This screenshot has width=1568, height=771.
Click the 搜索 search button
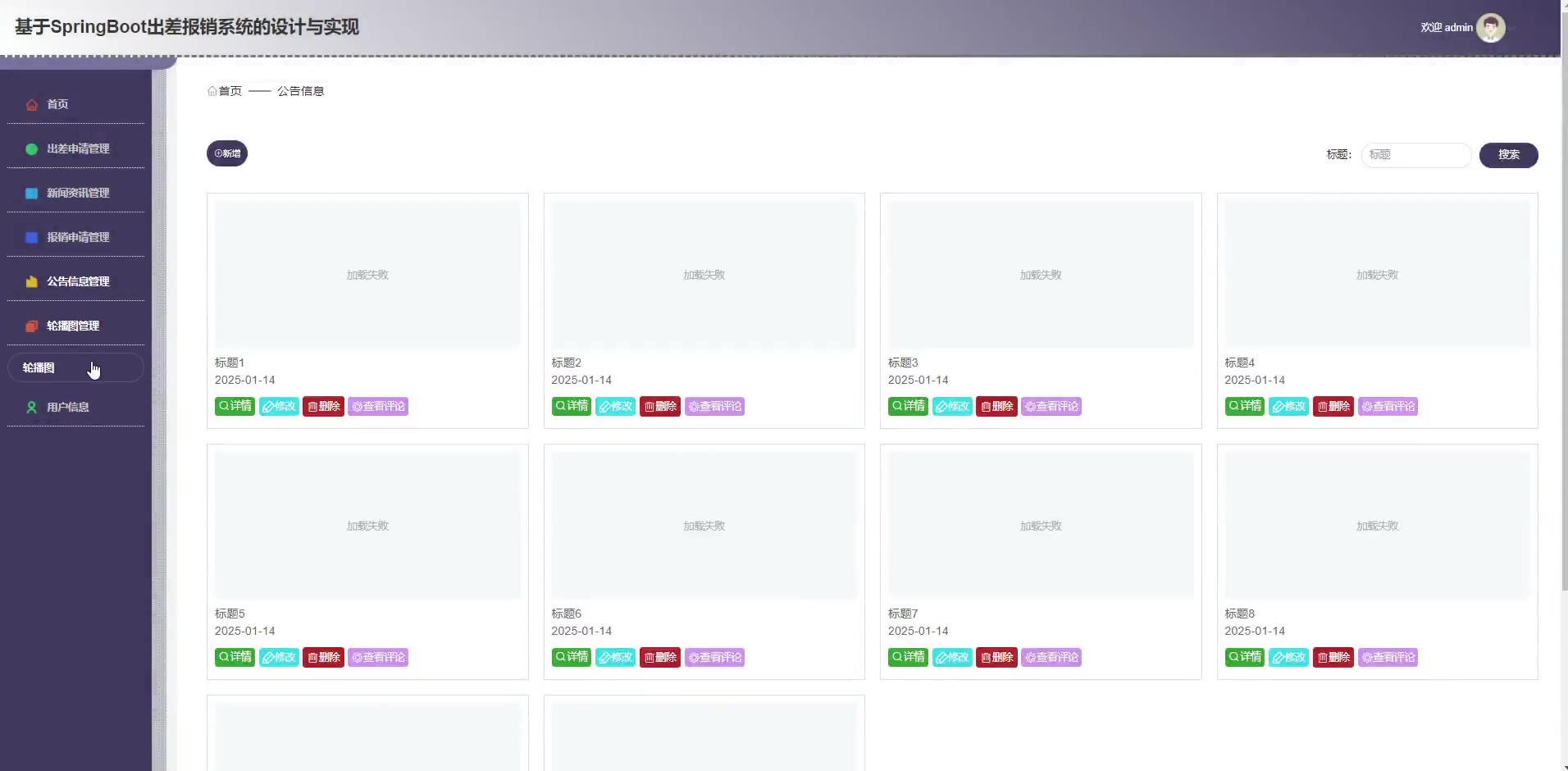coord(1508,155)
